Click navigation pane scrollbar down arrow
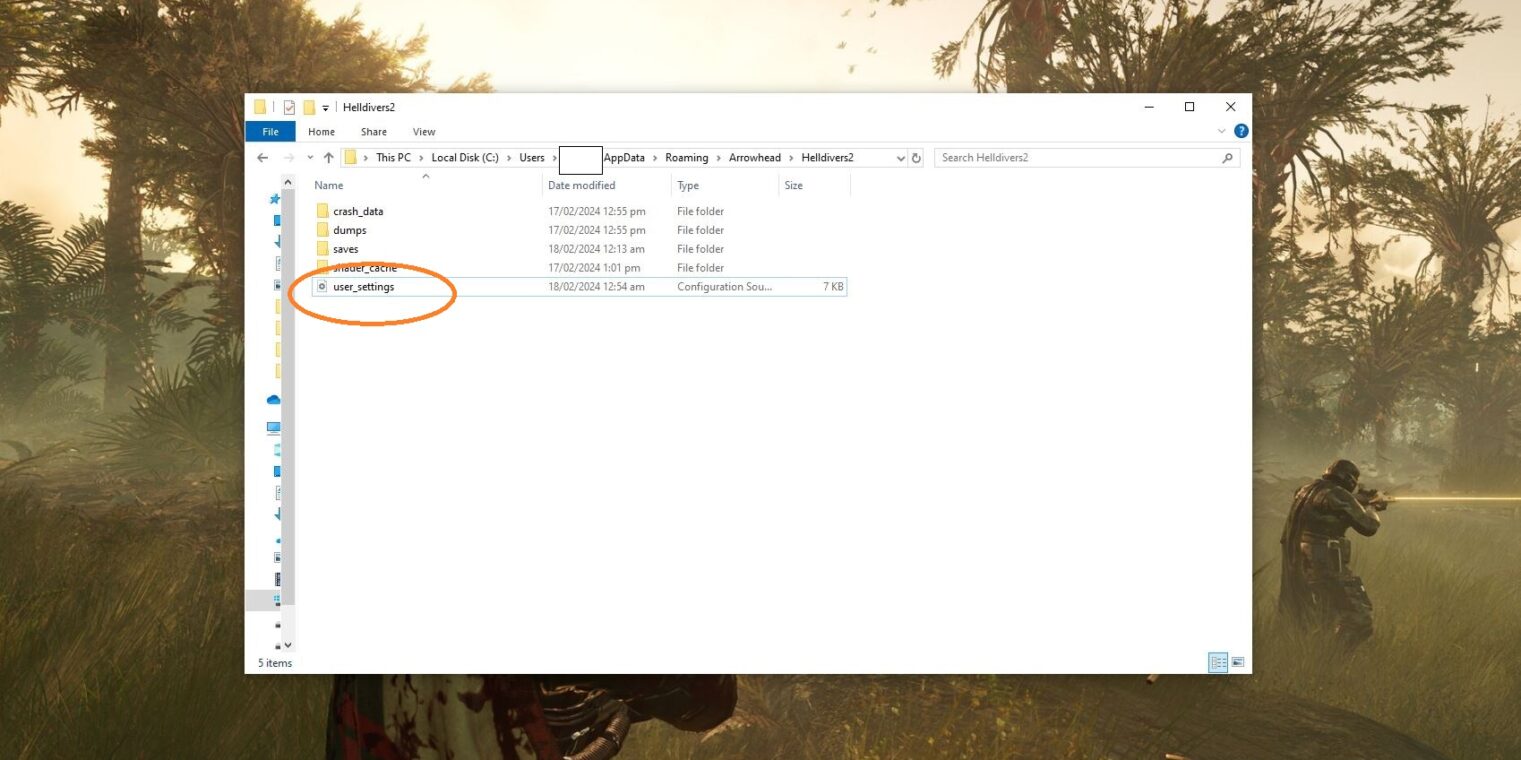1521x760 pixels. [x=288, y=645]
